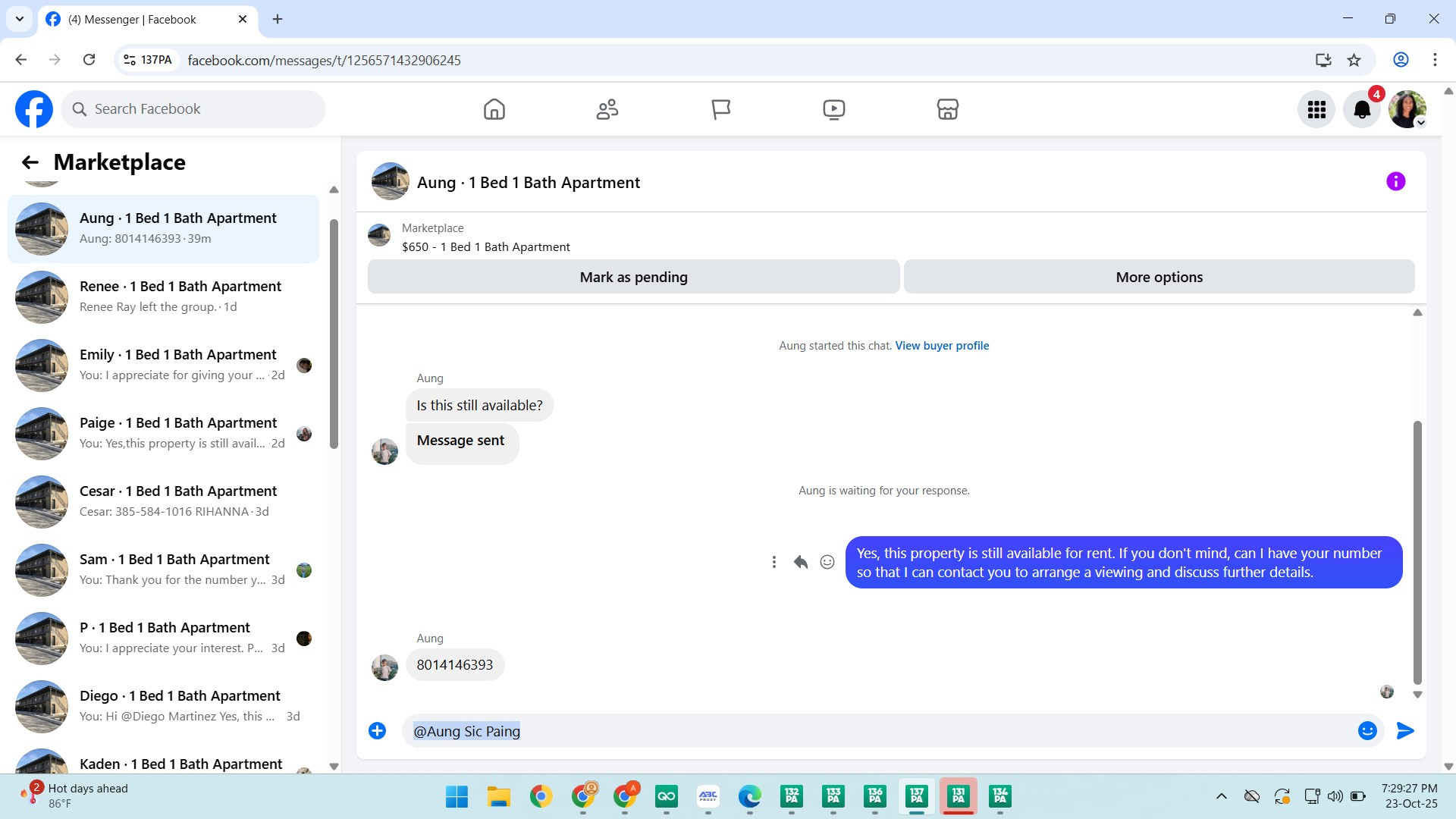The height and width of the screenshot is (819, 1456).
Task: React to the blue message with emoji
Action: point(827,562)
